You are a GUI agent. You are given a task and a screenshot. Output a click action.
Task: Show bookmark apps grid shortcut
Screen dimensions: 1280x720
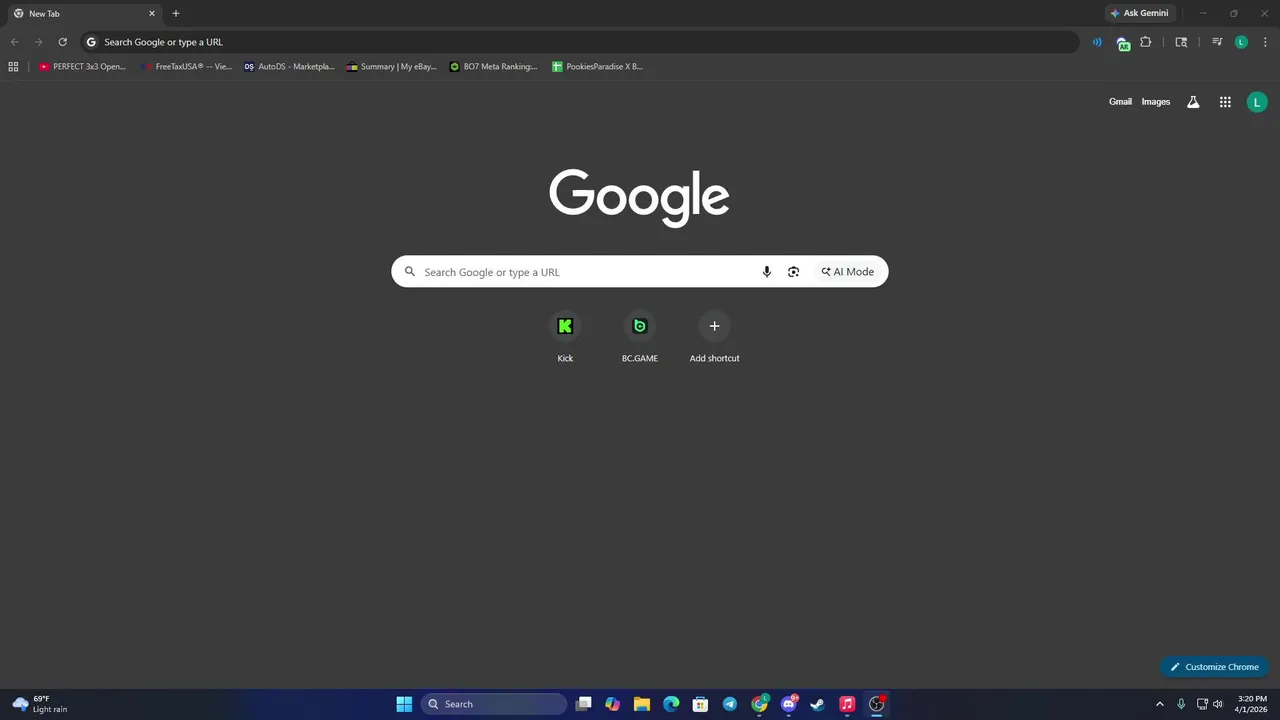[13, 67]
